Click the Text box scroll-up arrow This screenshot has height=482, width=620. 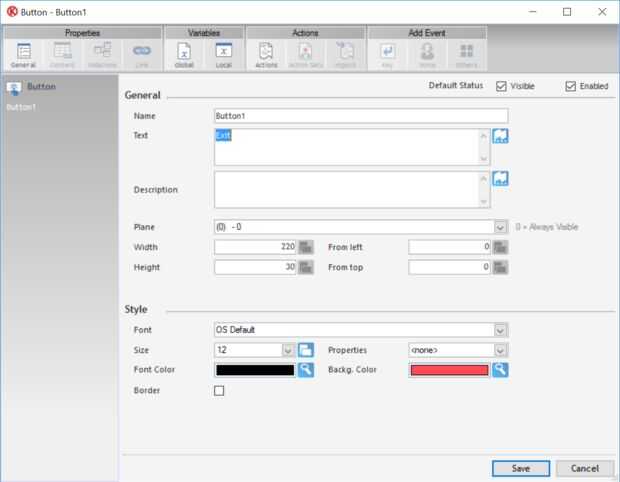click(x=483, y=136)
